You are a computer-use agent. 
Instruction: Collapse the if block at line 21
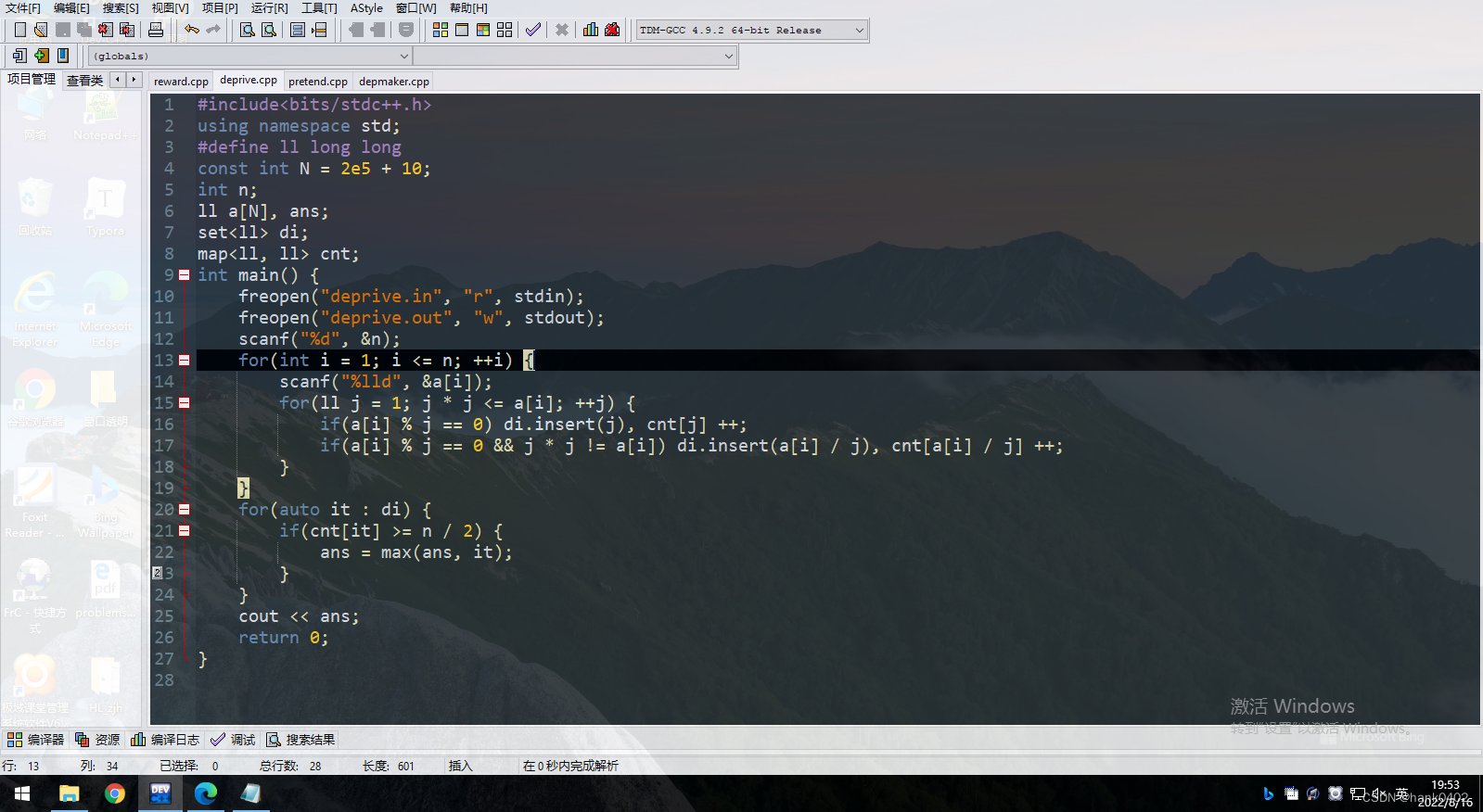click(185, 530)
